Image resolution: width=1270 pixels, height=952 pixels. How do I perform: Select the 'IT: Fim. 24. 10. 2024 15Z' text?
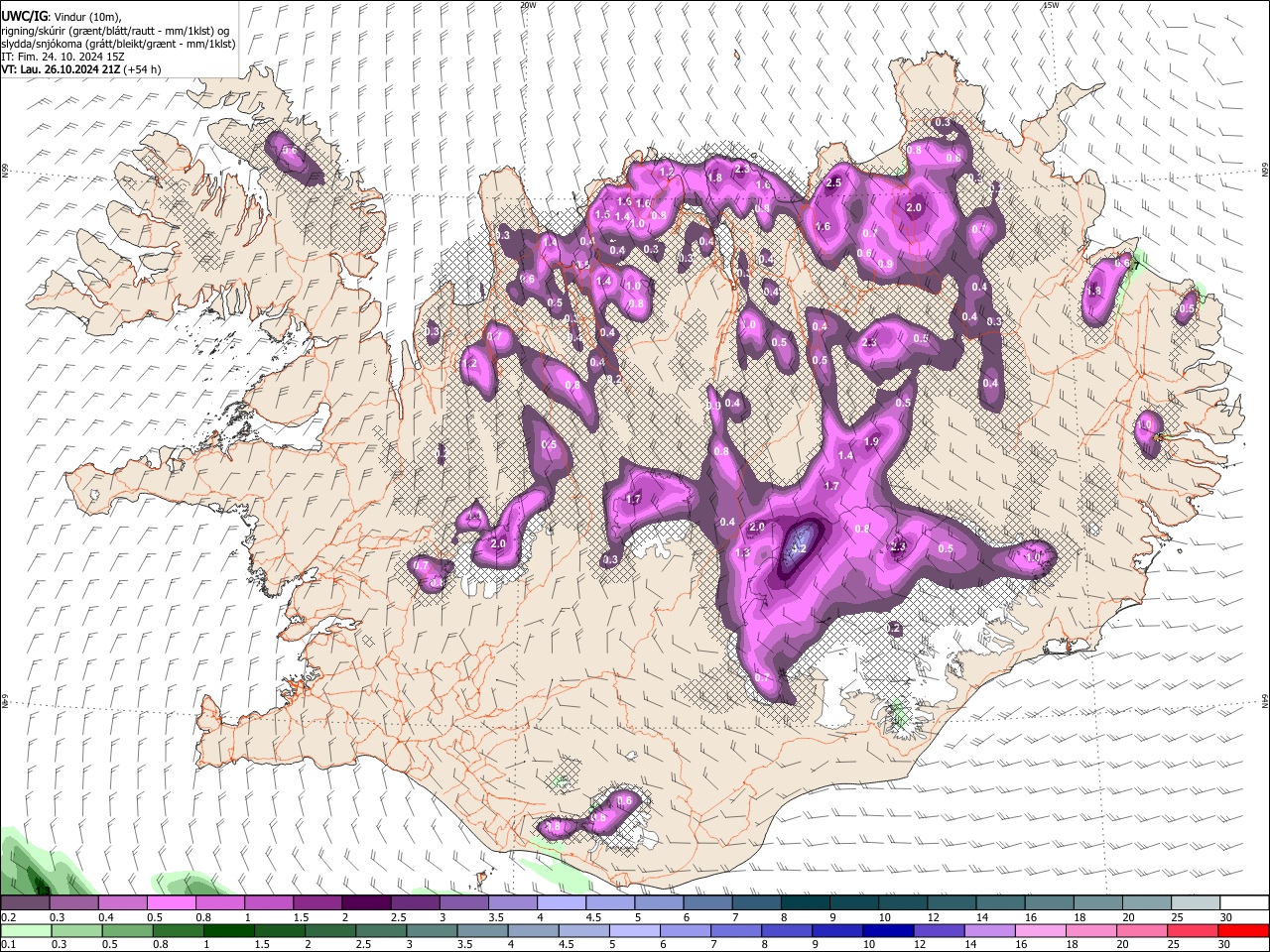tap(63, 57)
